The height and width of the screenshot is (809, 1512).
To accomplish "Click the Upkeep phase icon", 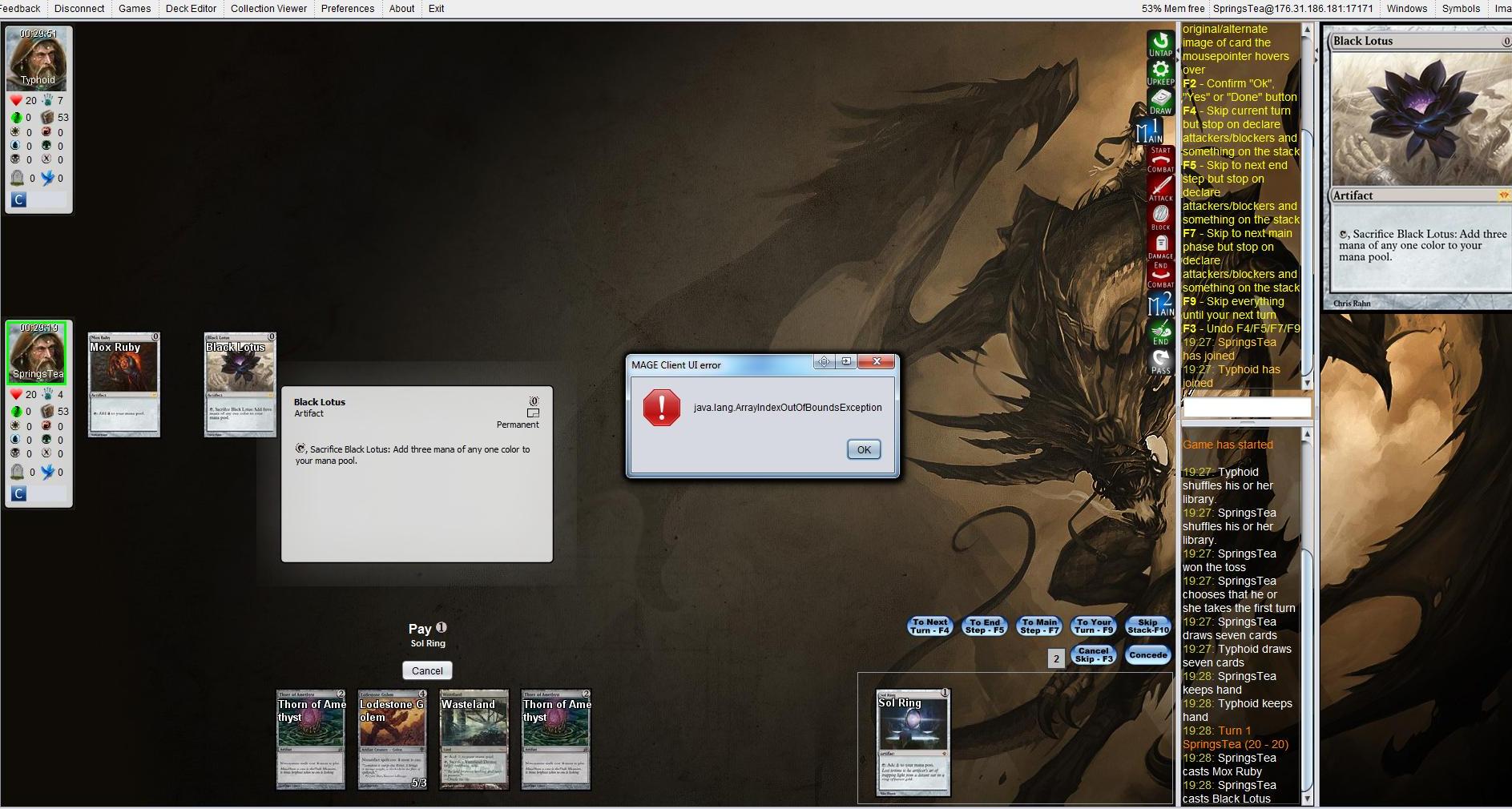I will pyautogui.click(x=1160, y=73).
